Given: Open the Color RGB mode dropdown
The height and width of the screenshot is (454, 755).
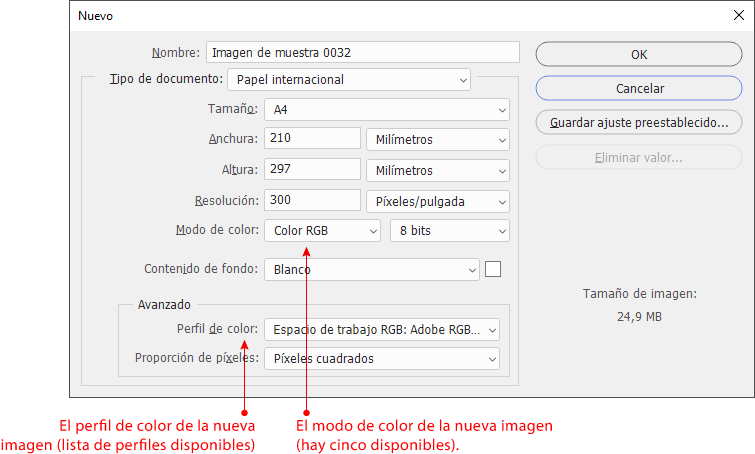Looking at the screenshot, I should 323,231.
